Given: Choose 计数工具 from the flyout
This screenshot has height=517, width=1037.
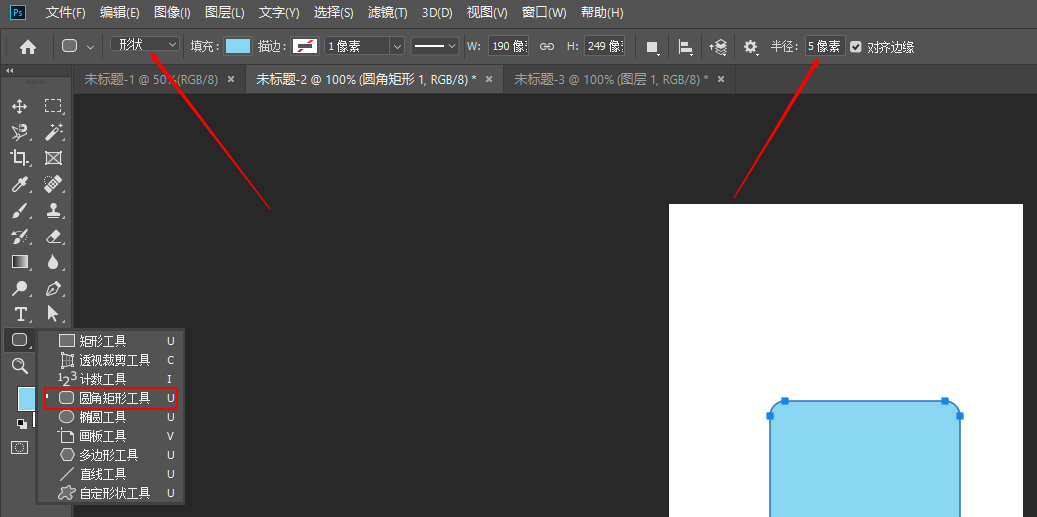Looking at the screenshot, I should pos(110,379).
